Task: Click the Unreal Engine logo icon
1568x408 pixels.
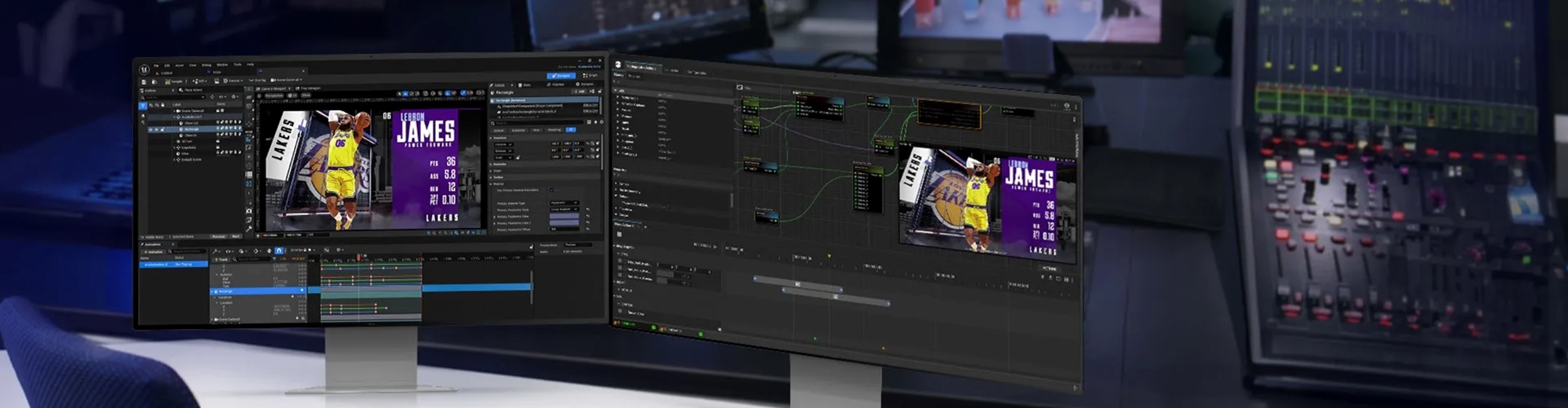Action: [x=145, y=70]
